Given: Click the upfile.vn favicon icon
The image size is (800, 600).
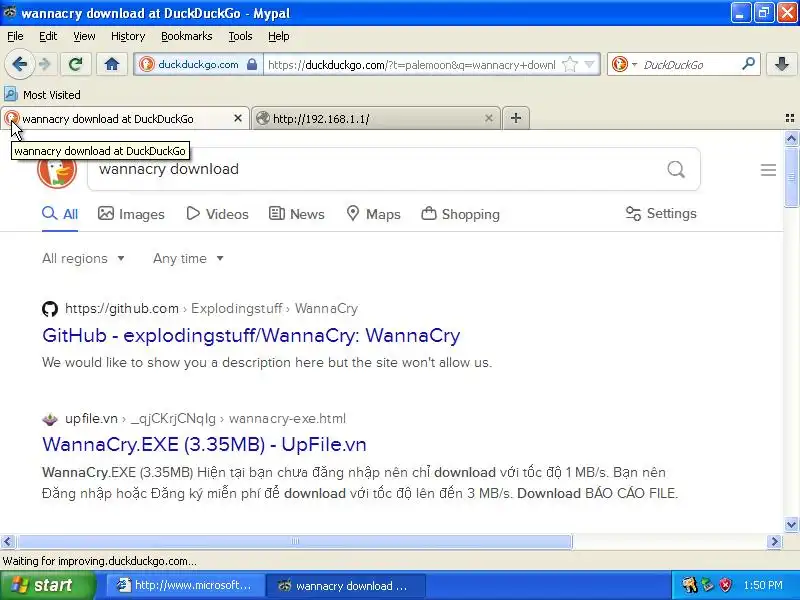Looking at the screenshot, I should pyautogui.click(x=50, y=419).
